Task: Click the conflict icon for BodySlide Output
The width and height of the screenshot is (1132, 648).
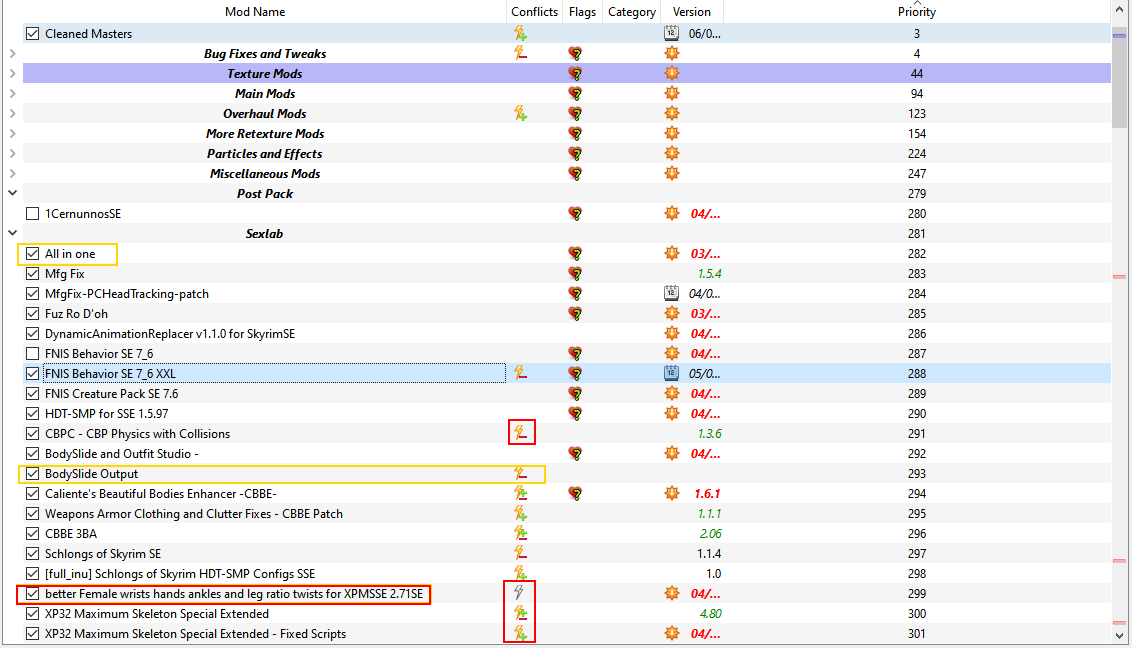Action: 520,473
